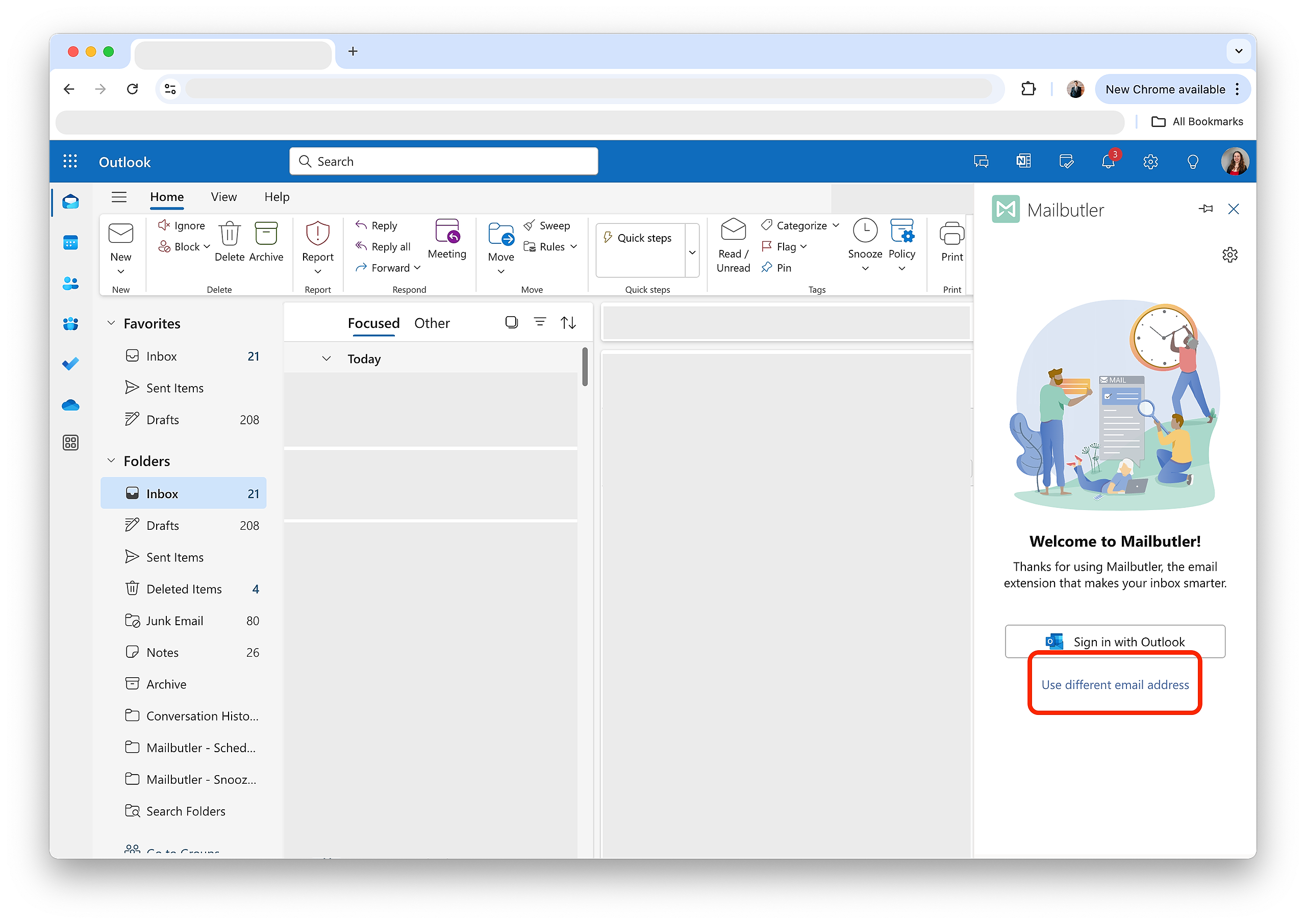The image size is (1306, 924).
Task: Collapse the Today message group
Action: pos(326,358)
